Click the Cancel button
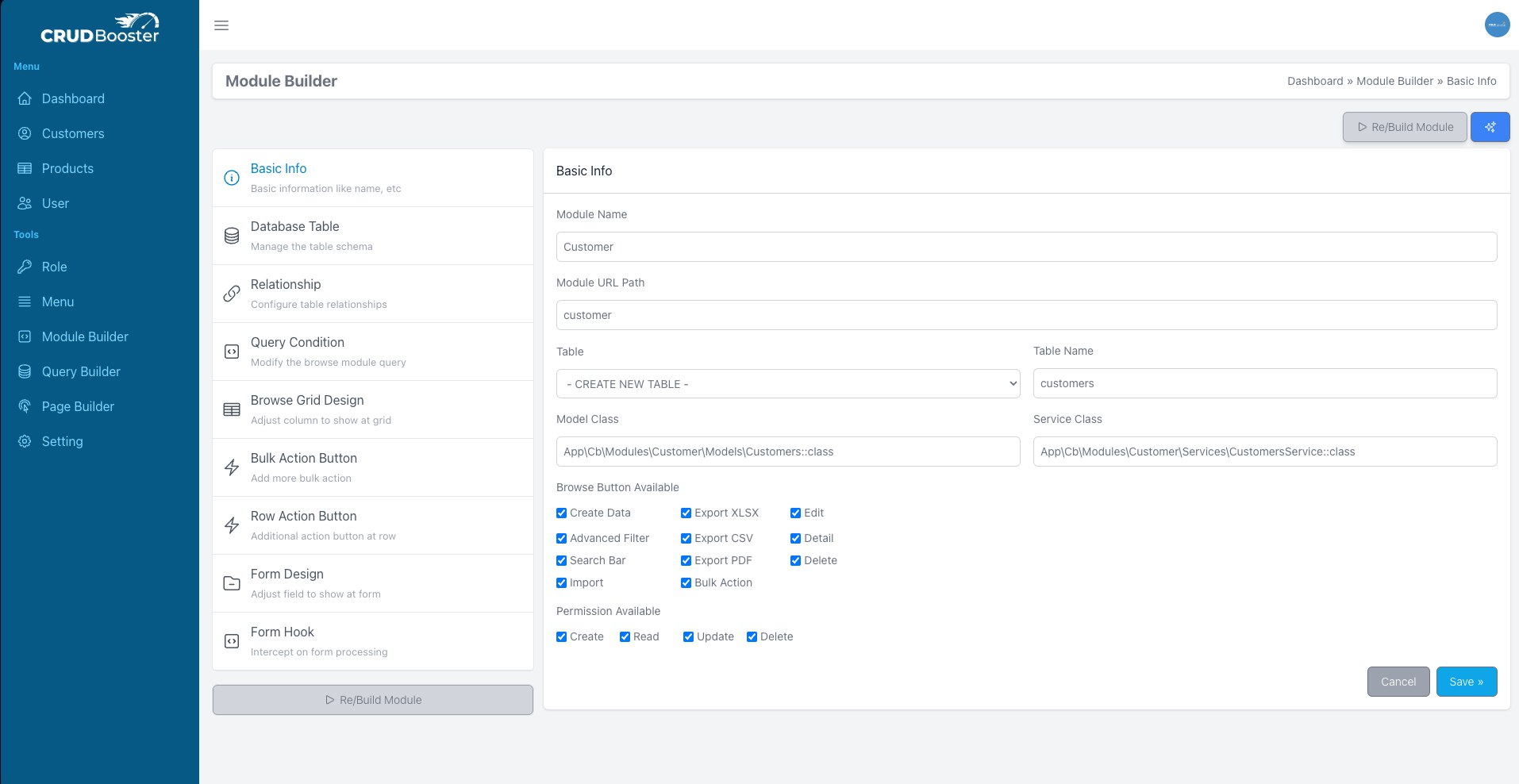 coord(1398,682)
